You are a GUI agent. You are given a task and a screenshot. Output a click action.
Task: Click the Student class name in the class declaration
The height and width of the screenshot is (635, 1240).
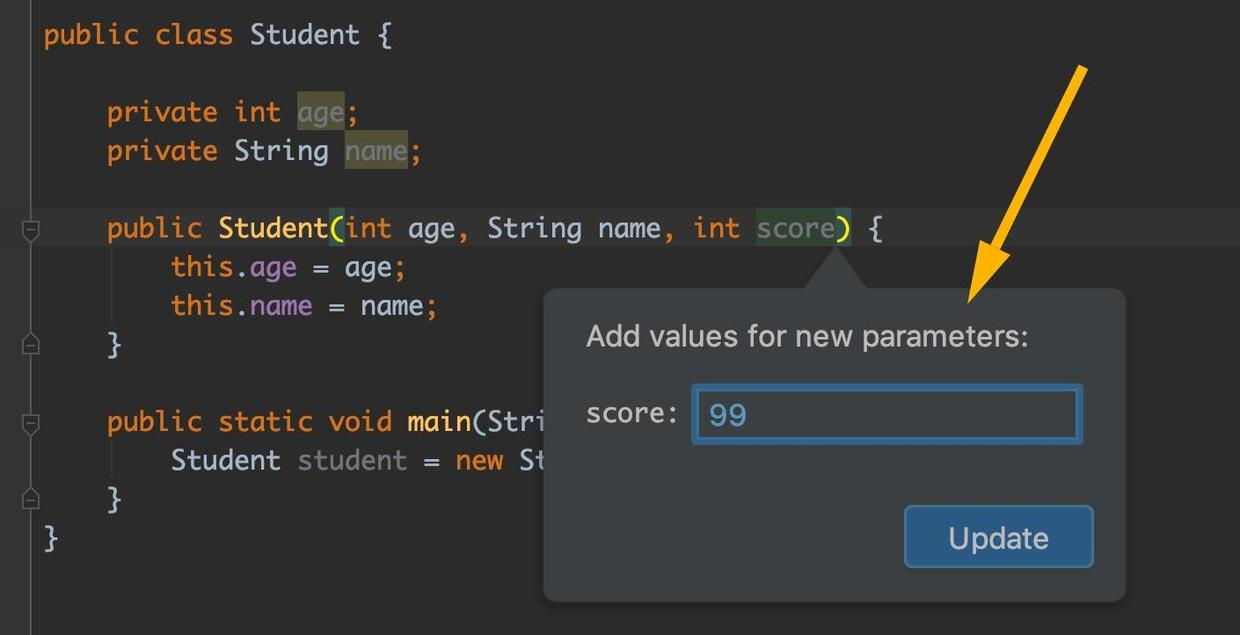tap(304, 35)
